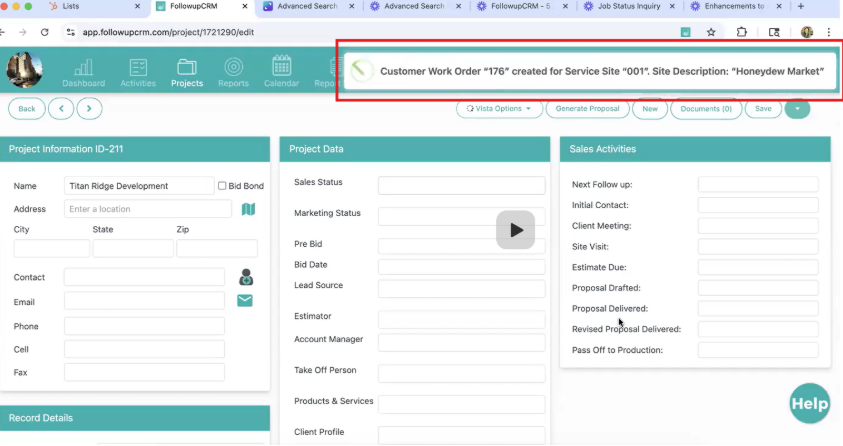
Task: Open the Take Off Person field
Action: tap(461, 373)
